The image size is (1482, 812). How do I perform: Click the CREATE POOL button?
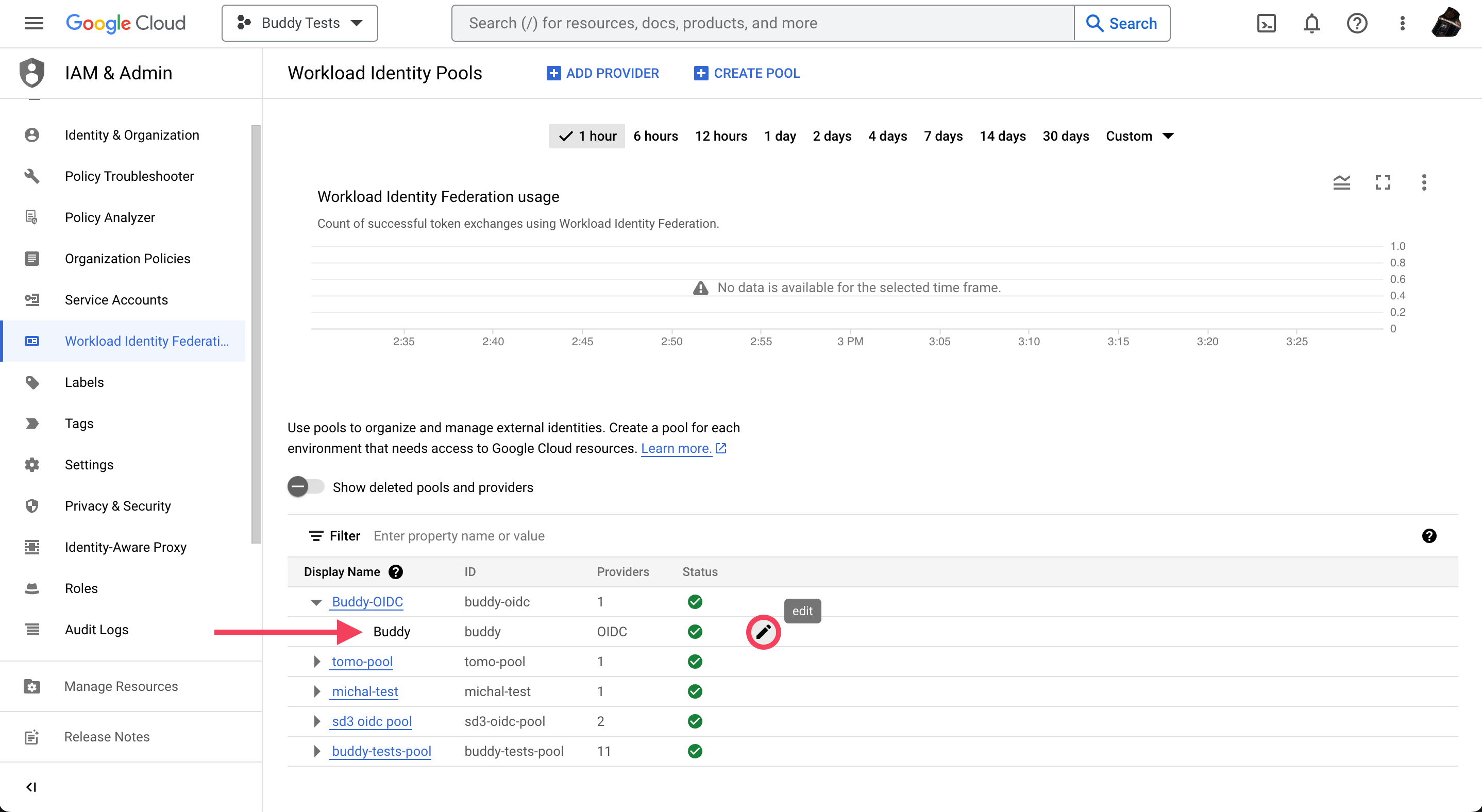click(747, 73)
